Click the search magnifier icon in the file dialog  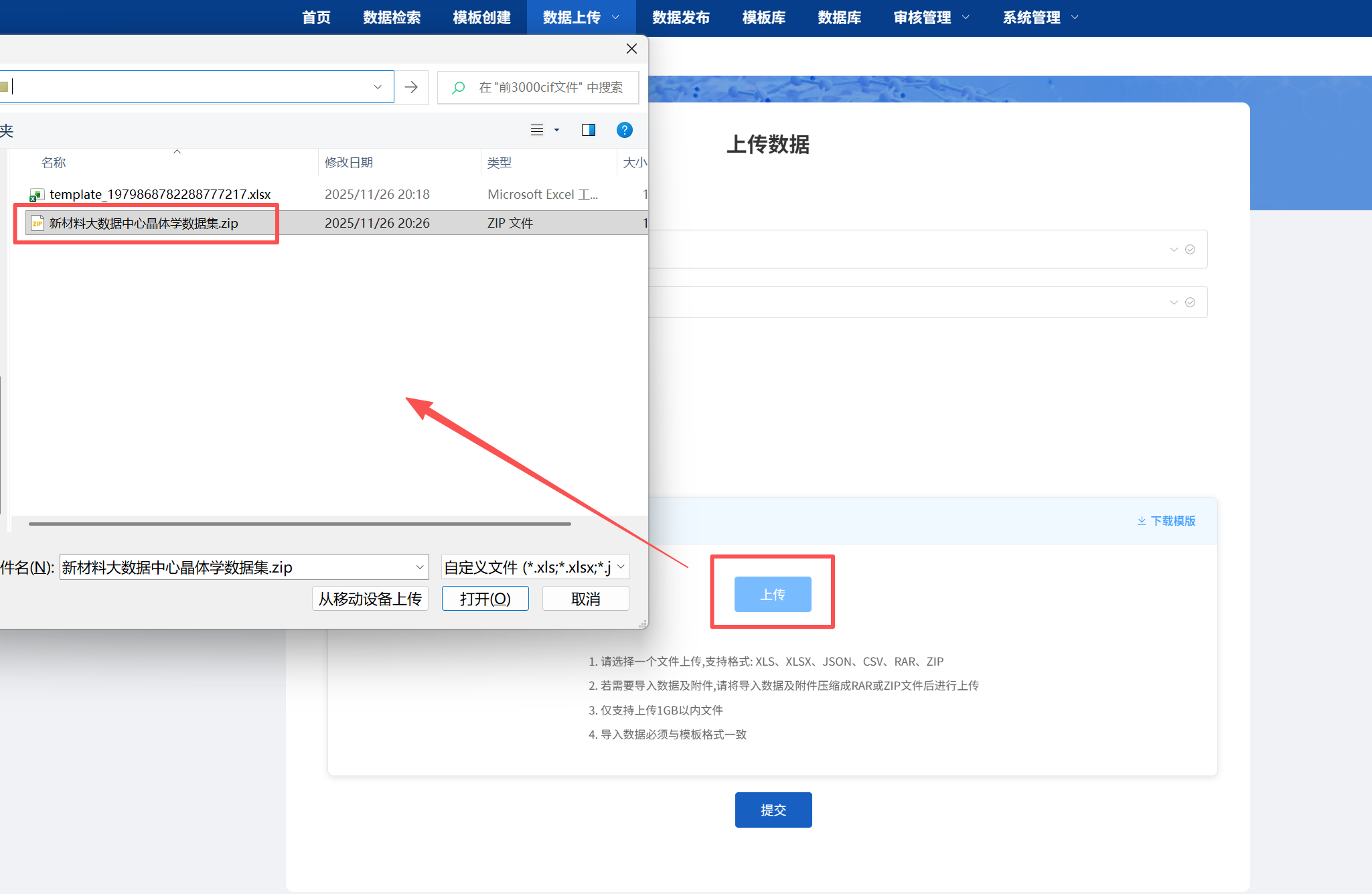click(459, 87)
